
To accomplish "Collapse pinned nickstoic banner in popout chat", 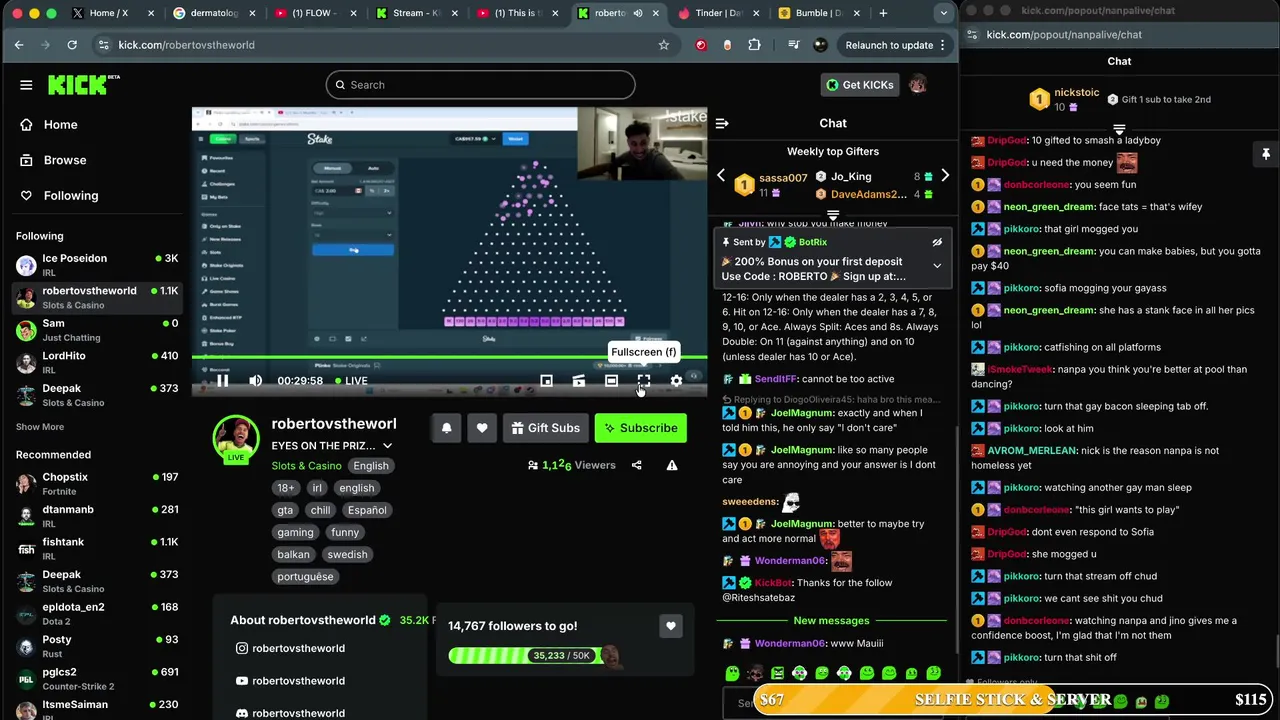I will [x=1119, y=129].
